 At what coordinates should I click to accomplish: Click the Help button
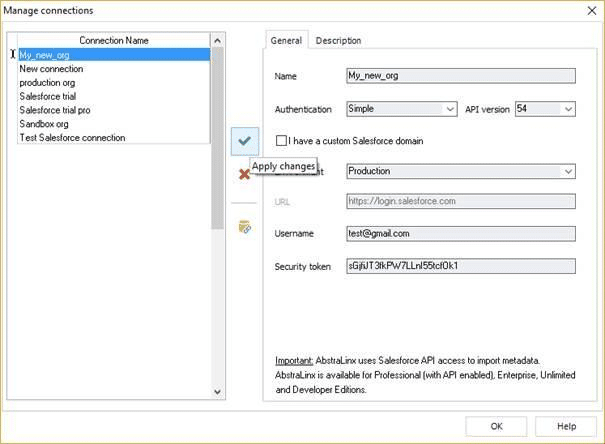566,425
